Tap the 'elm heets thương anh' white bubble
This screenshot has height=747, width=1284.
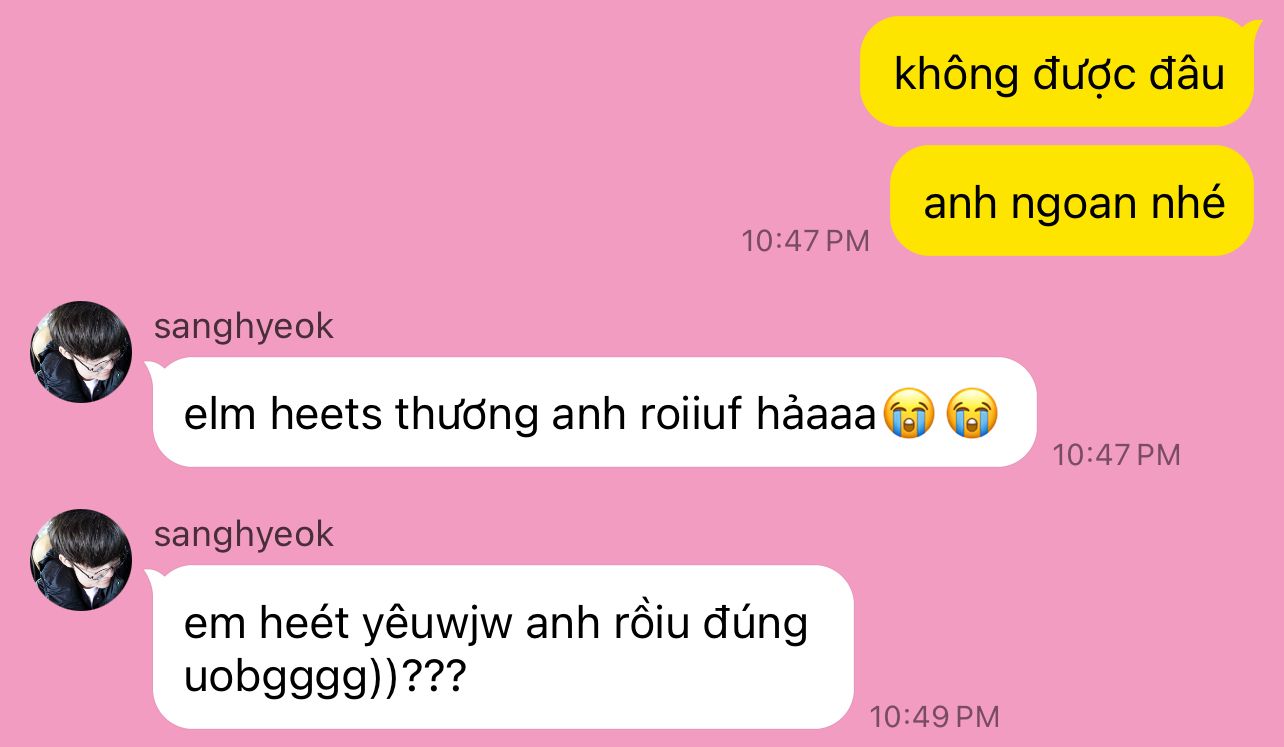tap(594, 412)
